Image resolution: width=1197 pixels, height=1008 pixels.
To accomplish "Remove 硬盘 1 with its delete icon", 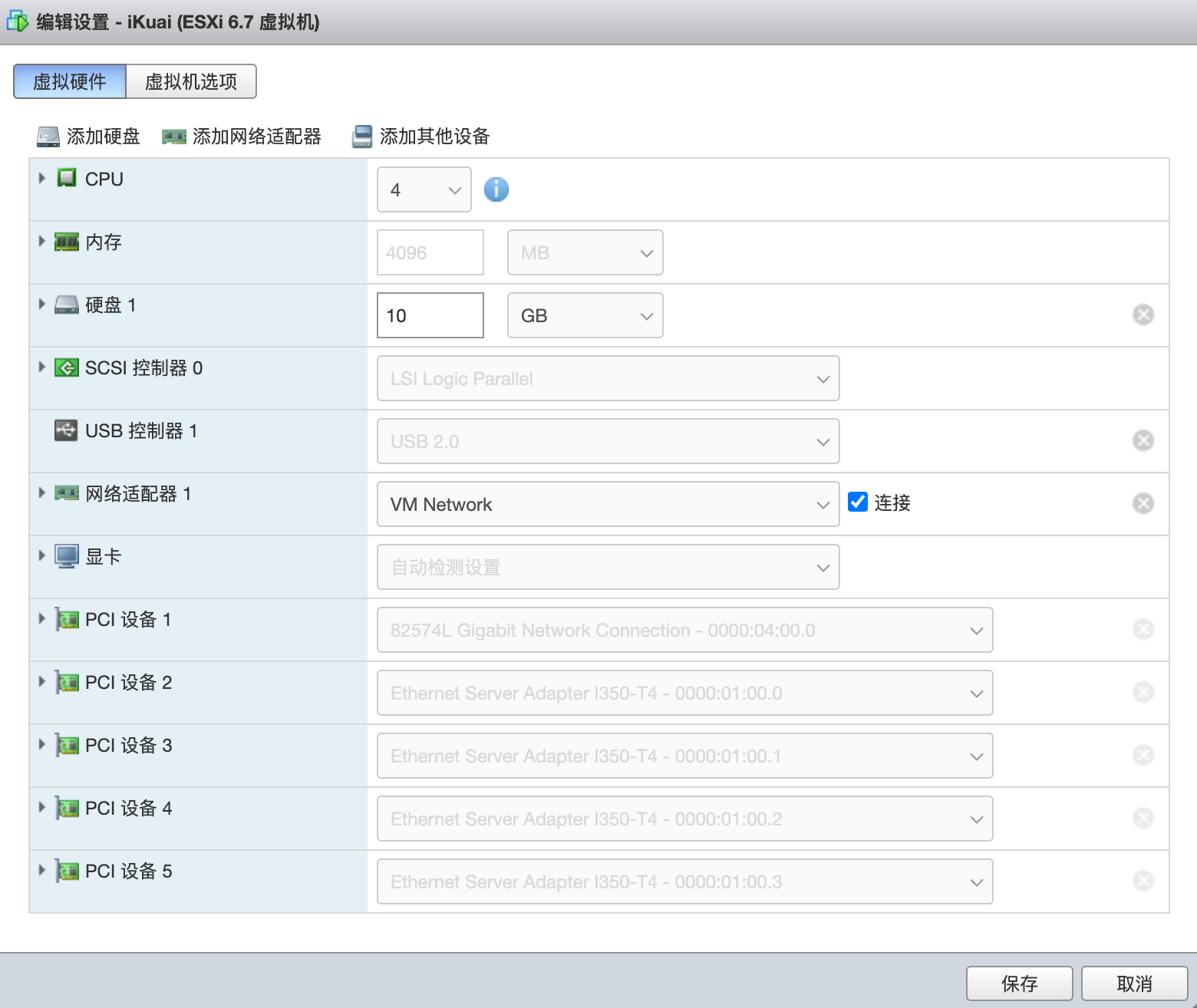I will click(x=1143, y=315).
